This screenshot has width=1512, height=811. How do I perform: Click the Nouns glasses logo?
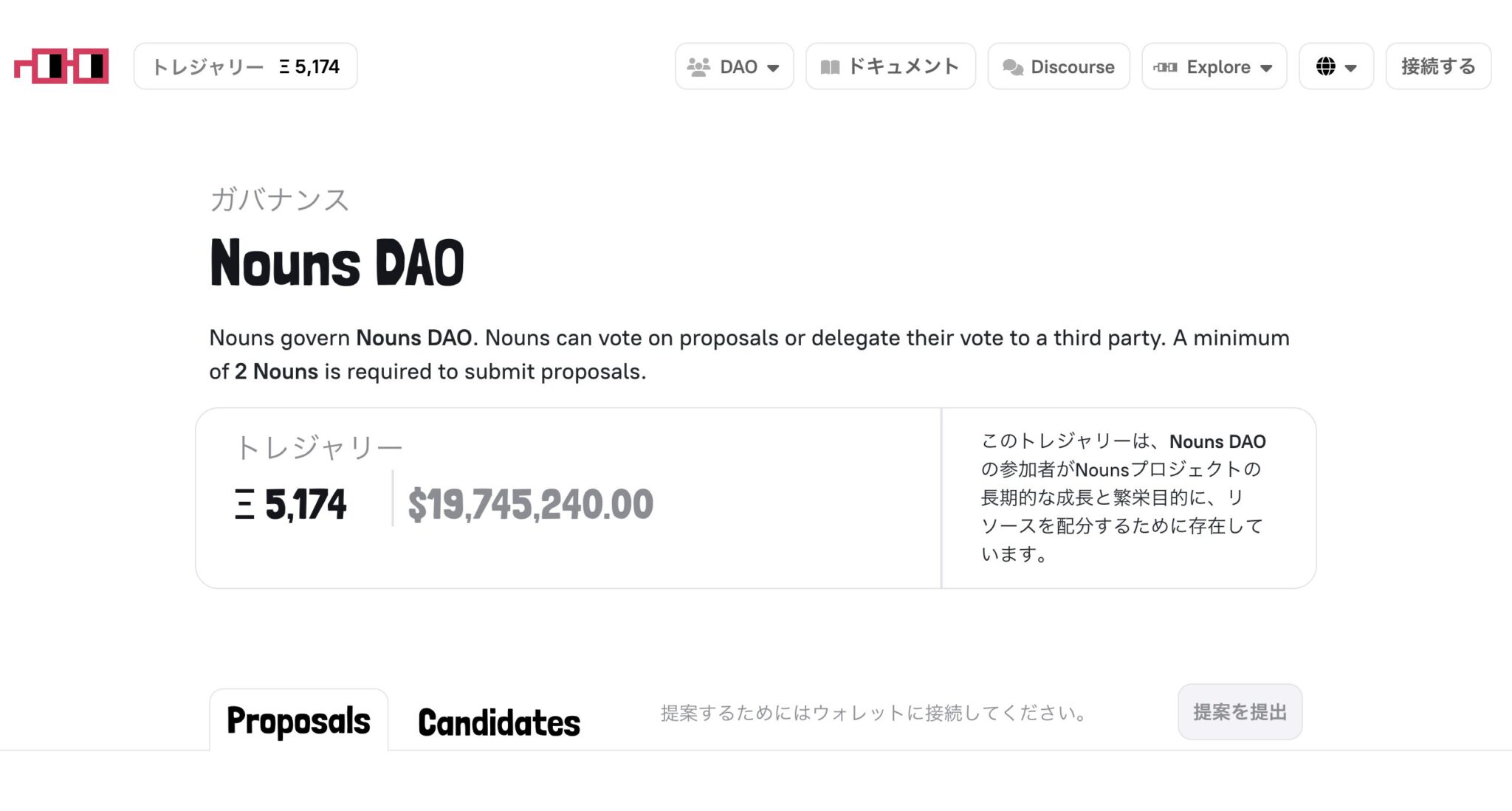coord(61,66)
